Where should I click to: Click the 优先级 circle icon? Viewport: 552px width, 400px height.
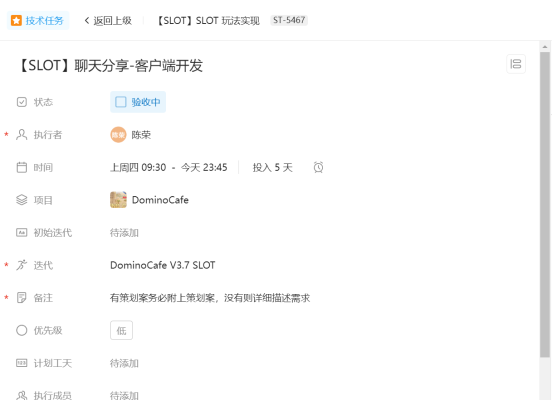pos(22,330)
